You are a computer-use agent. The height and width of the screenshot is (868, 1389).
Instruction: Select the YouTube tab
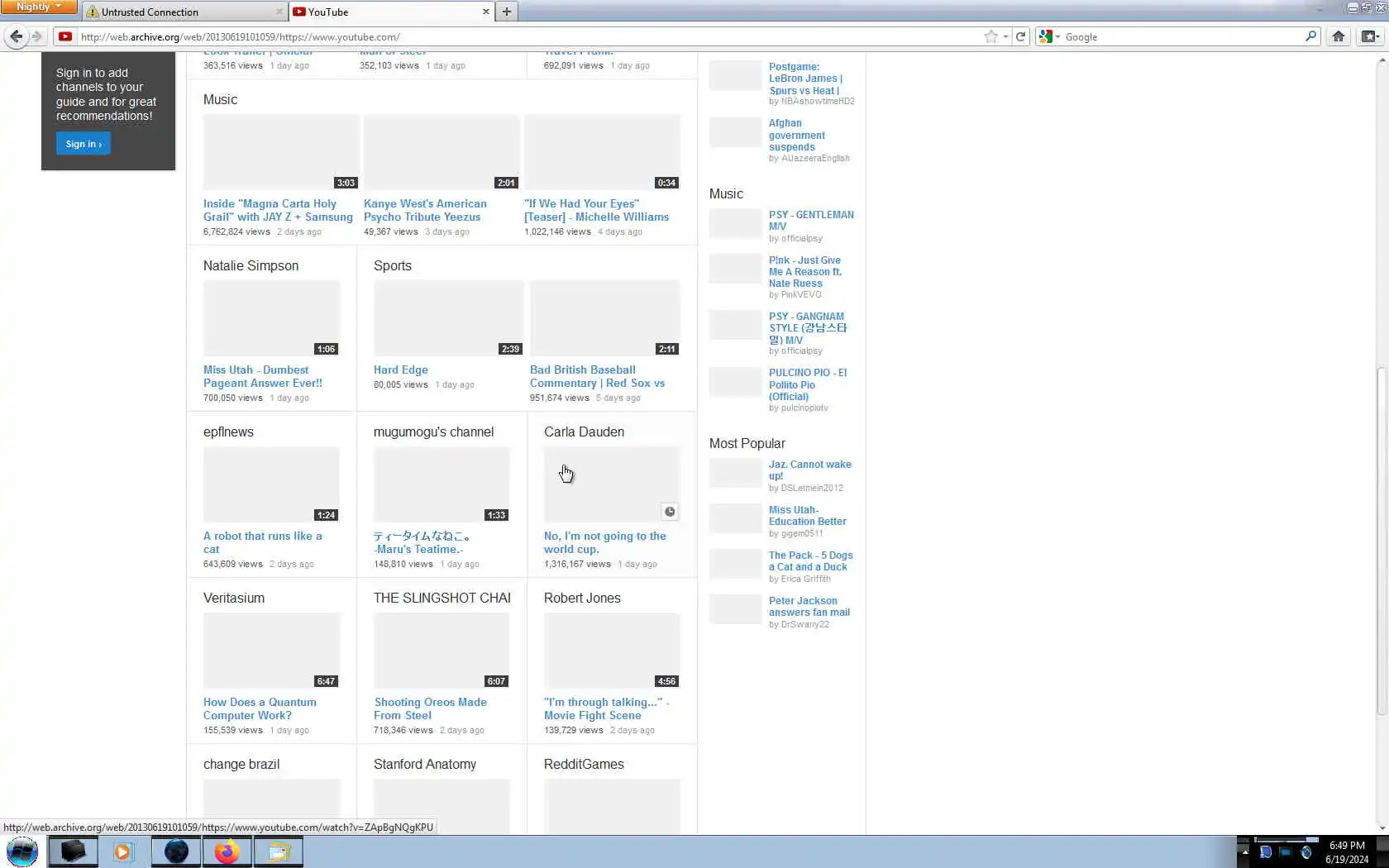[x=391, y=12]
